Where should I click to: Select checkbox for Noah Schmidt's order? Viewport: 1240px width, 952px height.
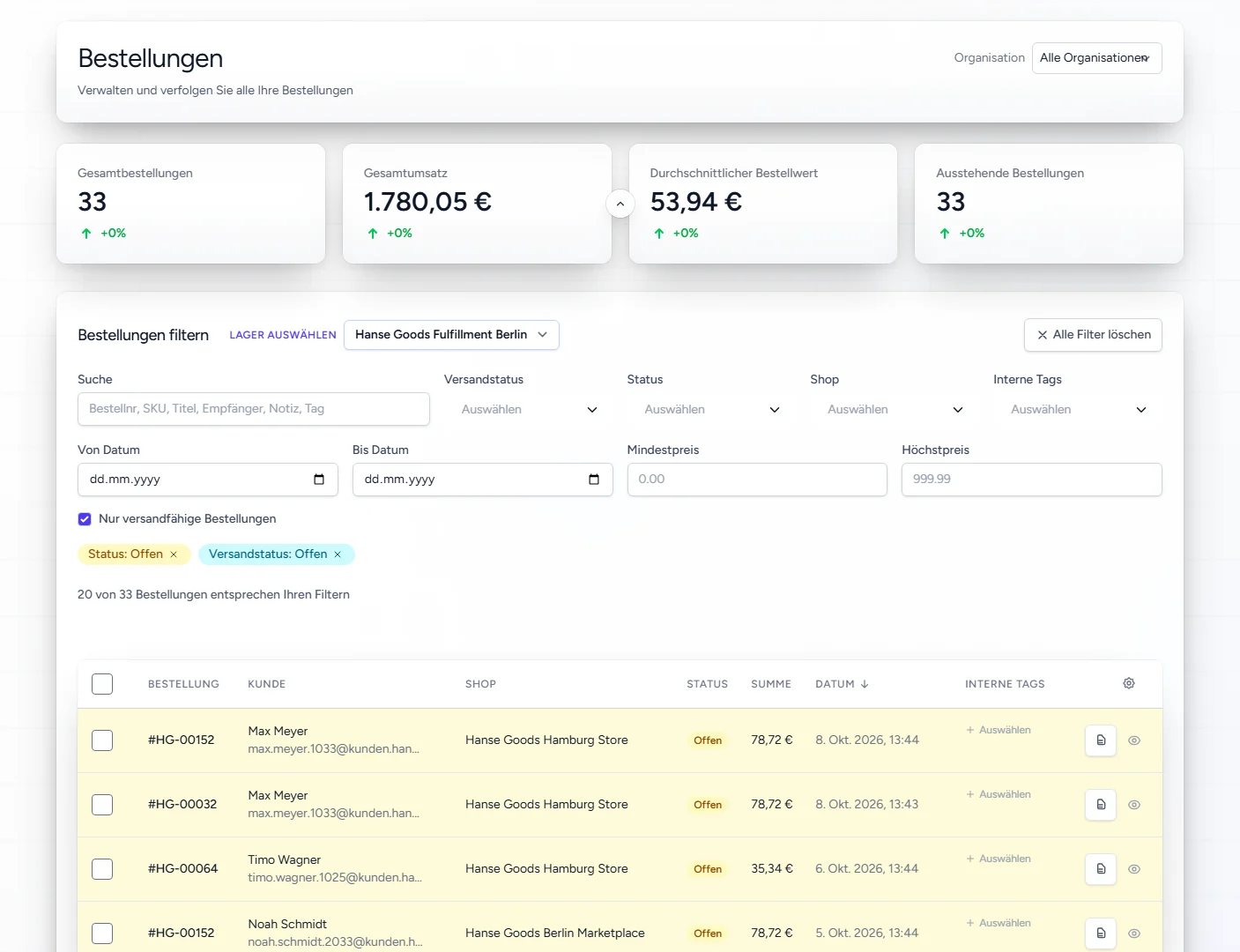[x=102, y=933]
